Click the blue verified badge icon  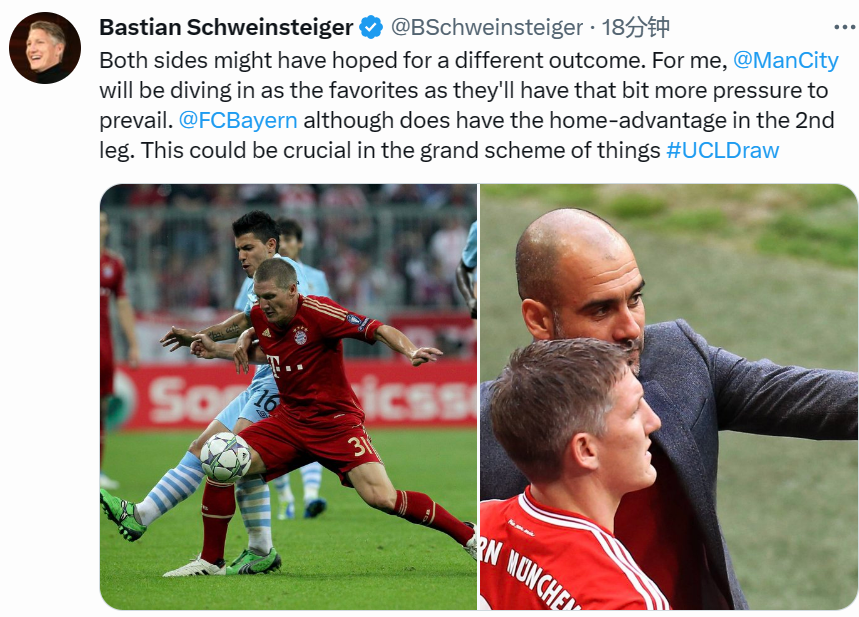point(371,27)
